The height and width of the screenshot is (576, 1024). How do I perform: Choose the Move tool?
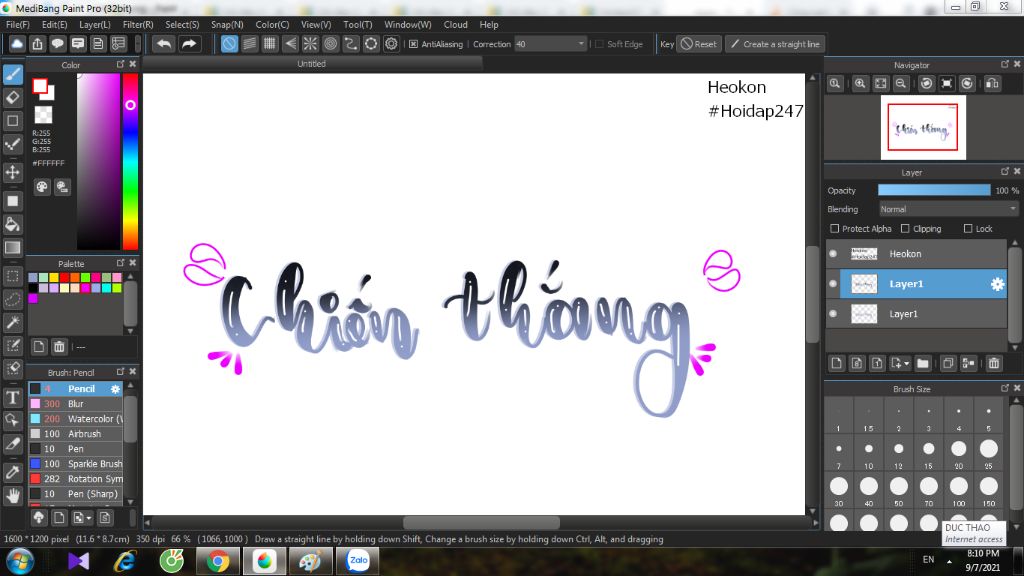click(x=12, y=172)
